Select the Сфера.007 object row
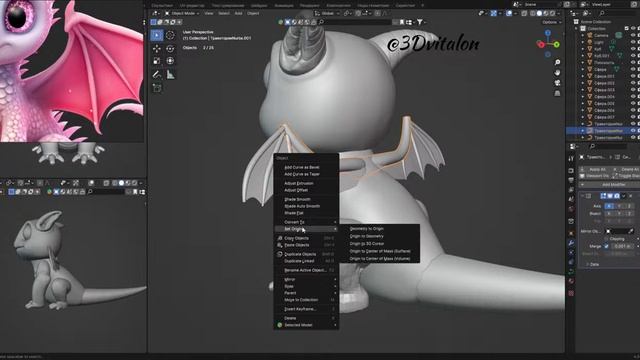Screen dimensions: 640x360 click(603, 117)
